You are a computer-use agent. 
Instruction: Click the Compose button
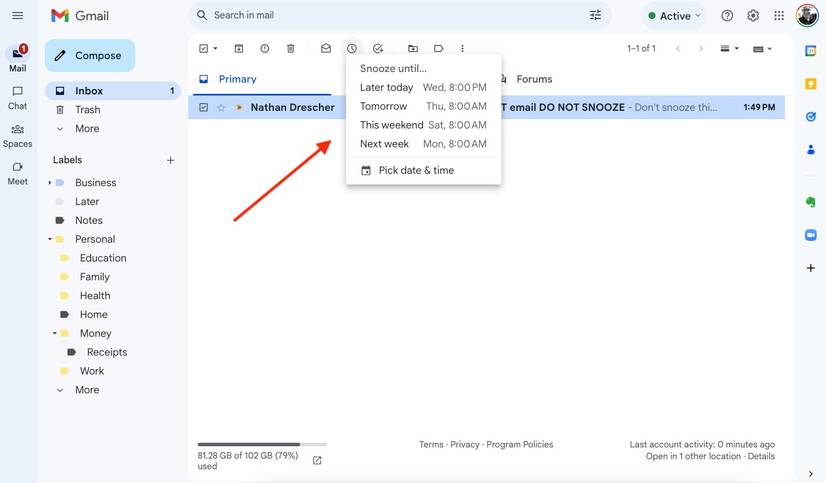90,56
